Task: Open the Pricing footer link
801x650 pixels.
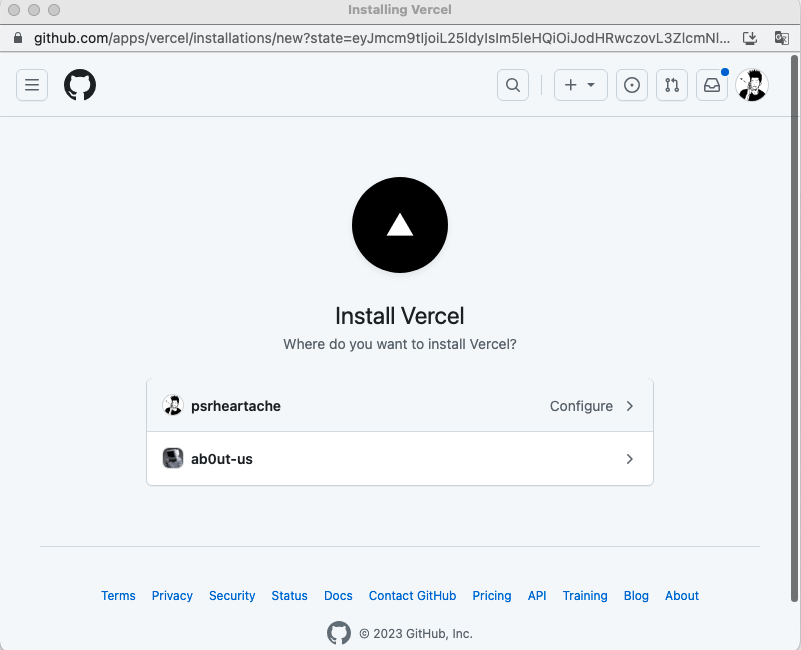Action: [492, 596]
